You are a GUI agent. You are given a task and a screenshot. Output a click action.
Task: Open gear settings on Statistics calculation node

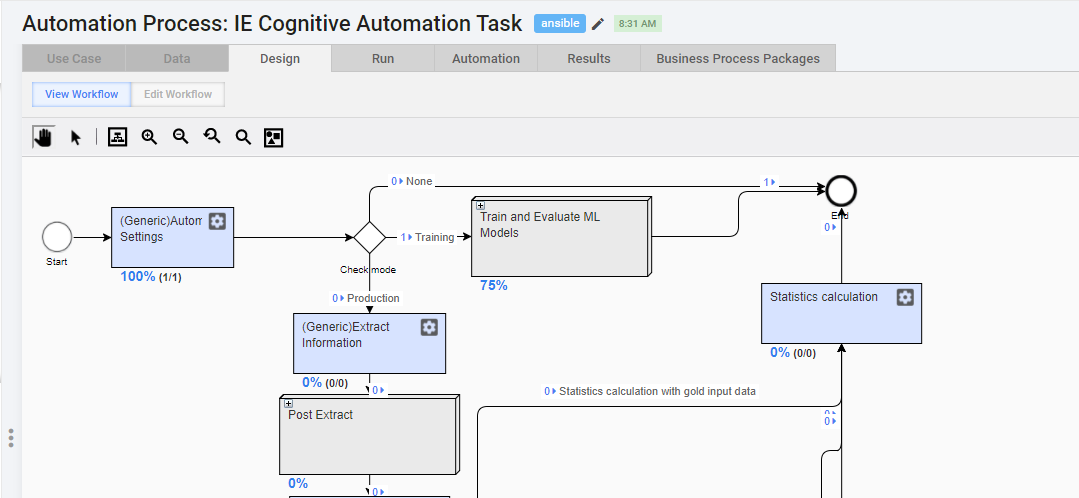click(x=906, y=297)
